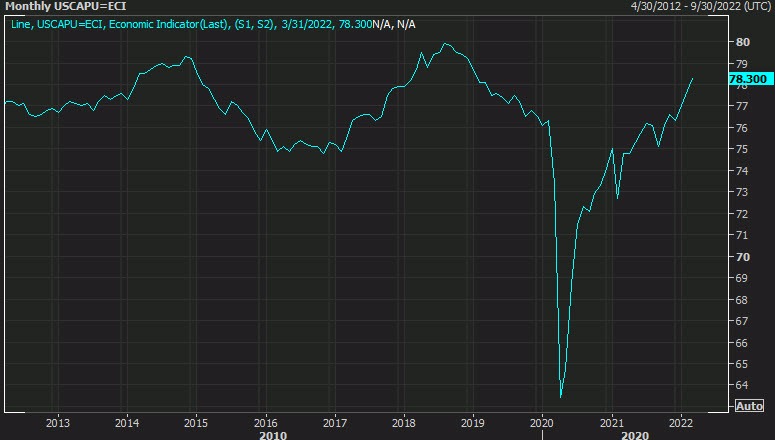Click the 79 y-axis value label
The height and width of the screenshot is (440, 775).
[742, 64]
